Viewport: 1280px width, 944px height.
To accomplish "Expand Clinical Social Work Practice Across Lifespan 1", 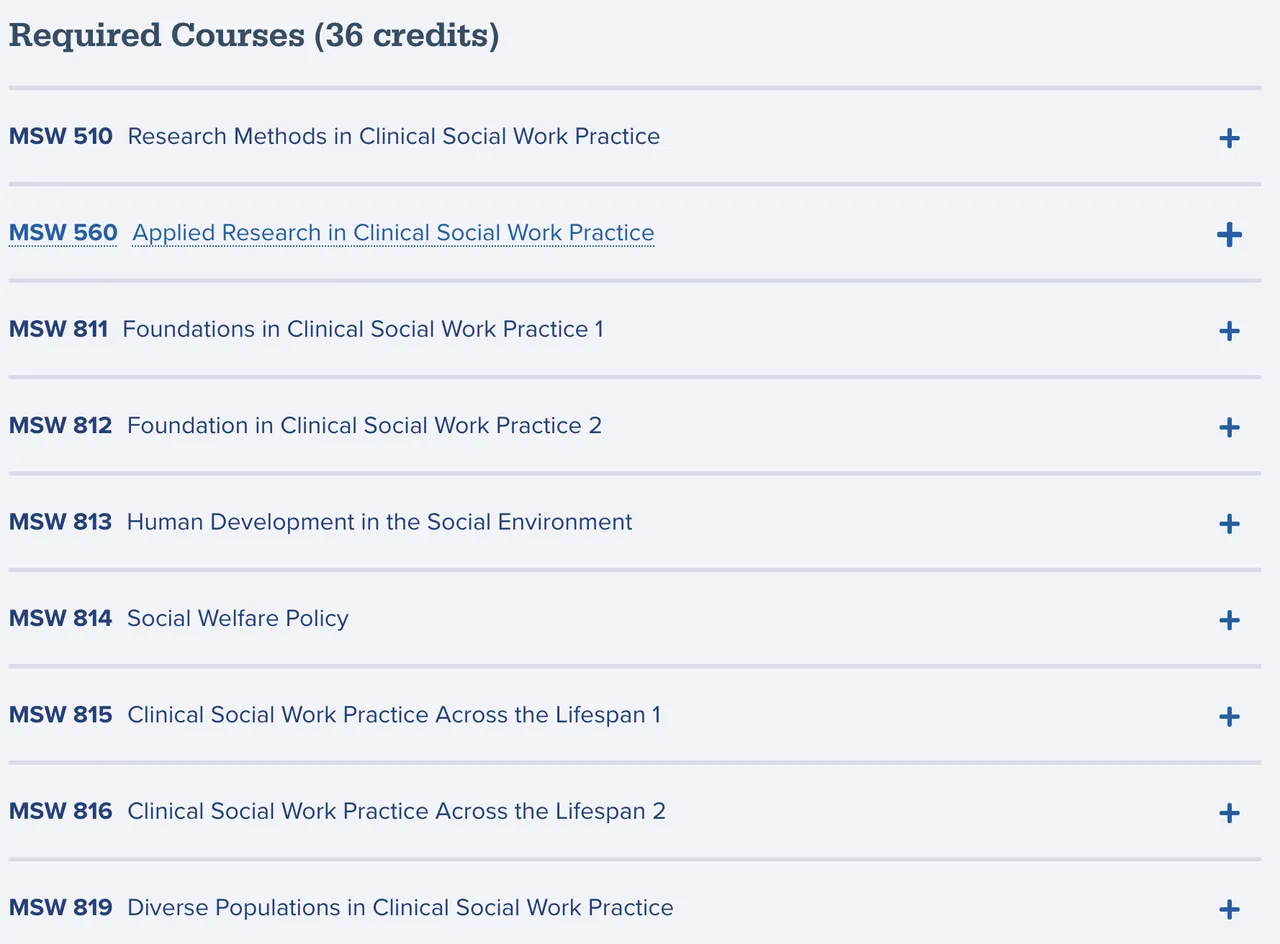I will click(x=394, y=715).
